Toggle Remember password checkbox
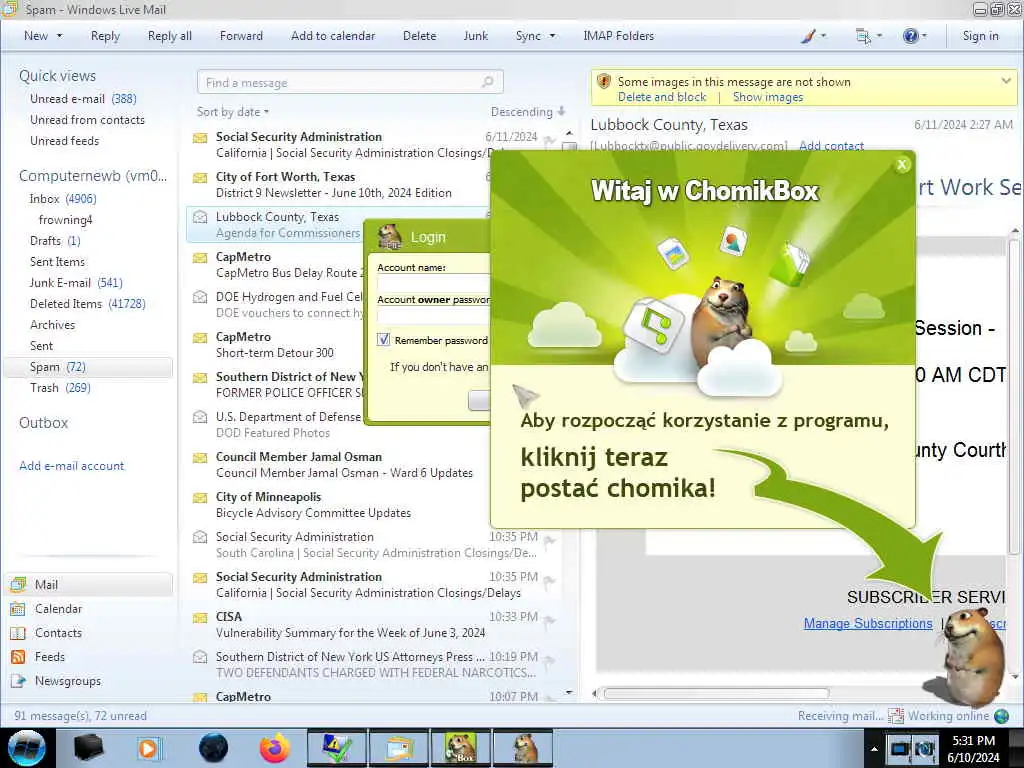This screenshot has height=768, width=1024. (x=383, y=340)
